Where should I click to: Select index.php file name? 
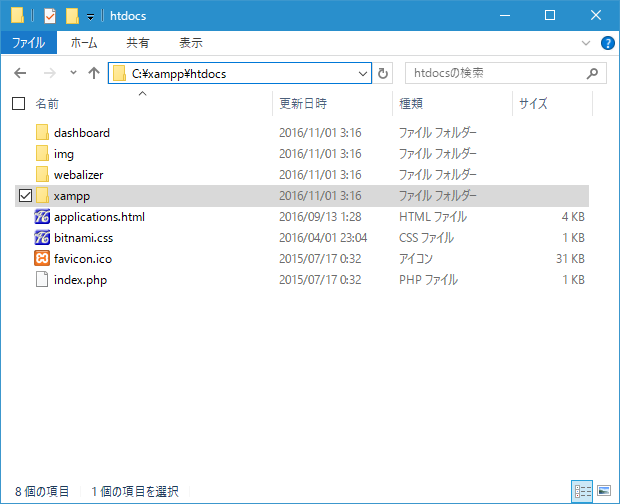pyautogui.click(x=80, y=280)
